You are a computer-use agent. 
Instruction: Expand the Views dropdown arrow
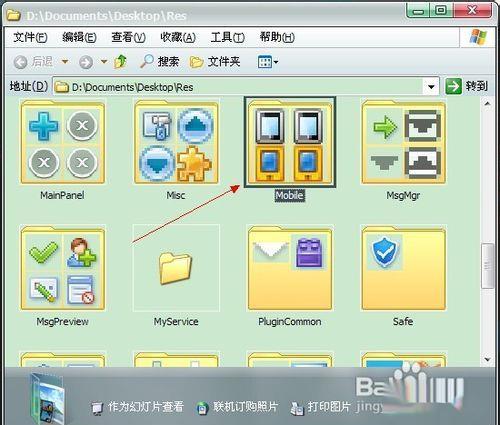276,62
